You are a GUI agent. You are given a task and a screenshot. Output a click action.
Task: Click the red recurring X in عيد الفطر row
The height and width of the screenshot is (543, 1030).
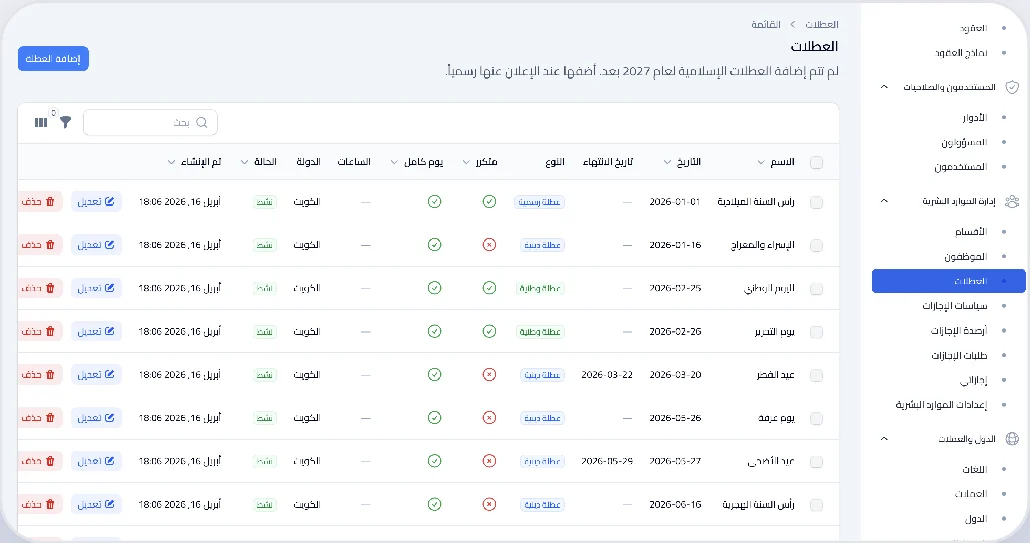[x=489, y=375]
